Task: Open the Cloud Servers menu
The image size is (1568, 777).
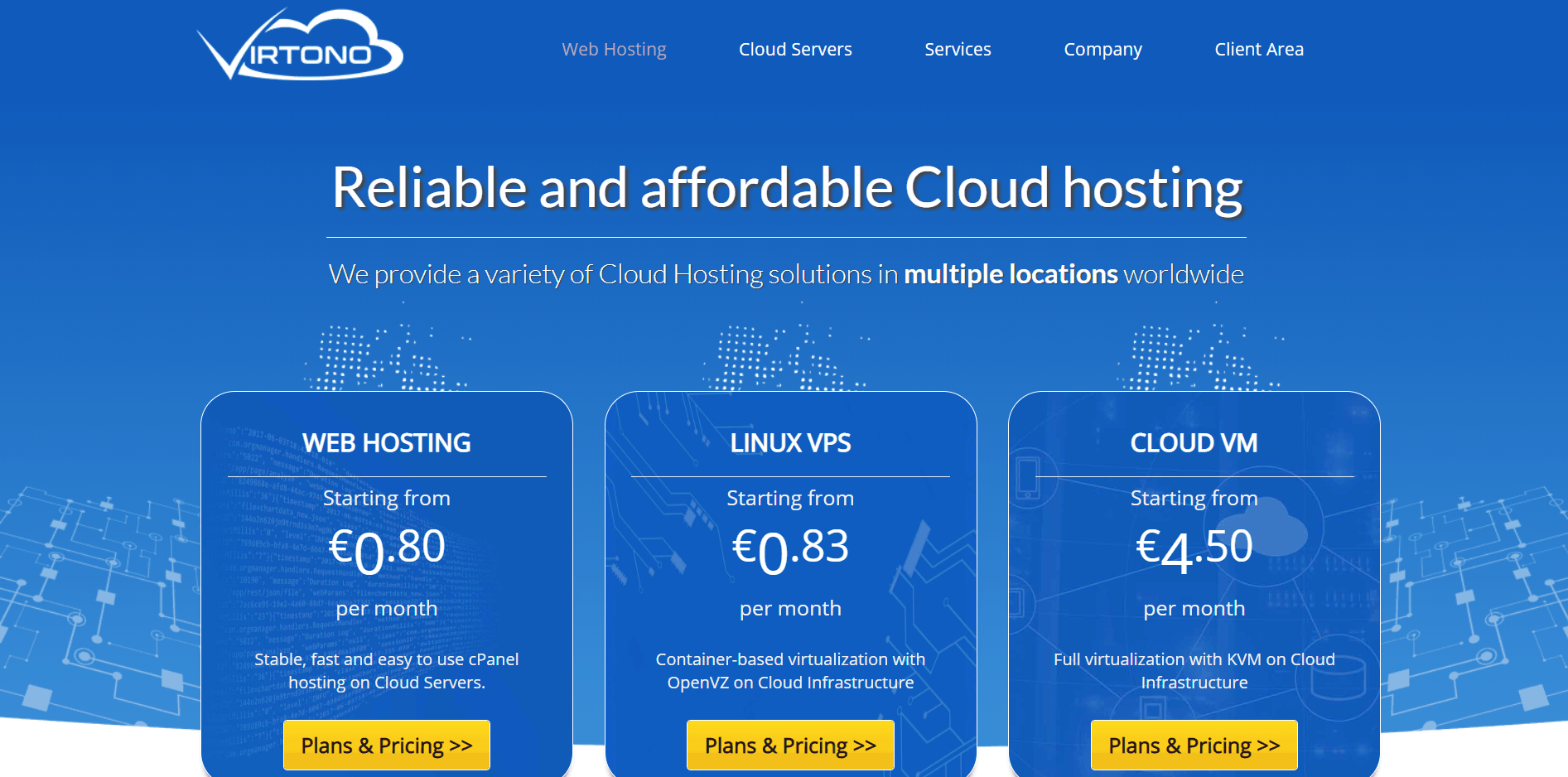Action: click(795, 50)
